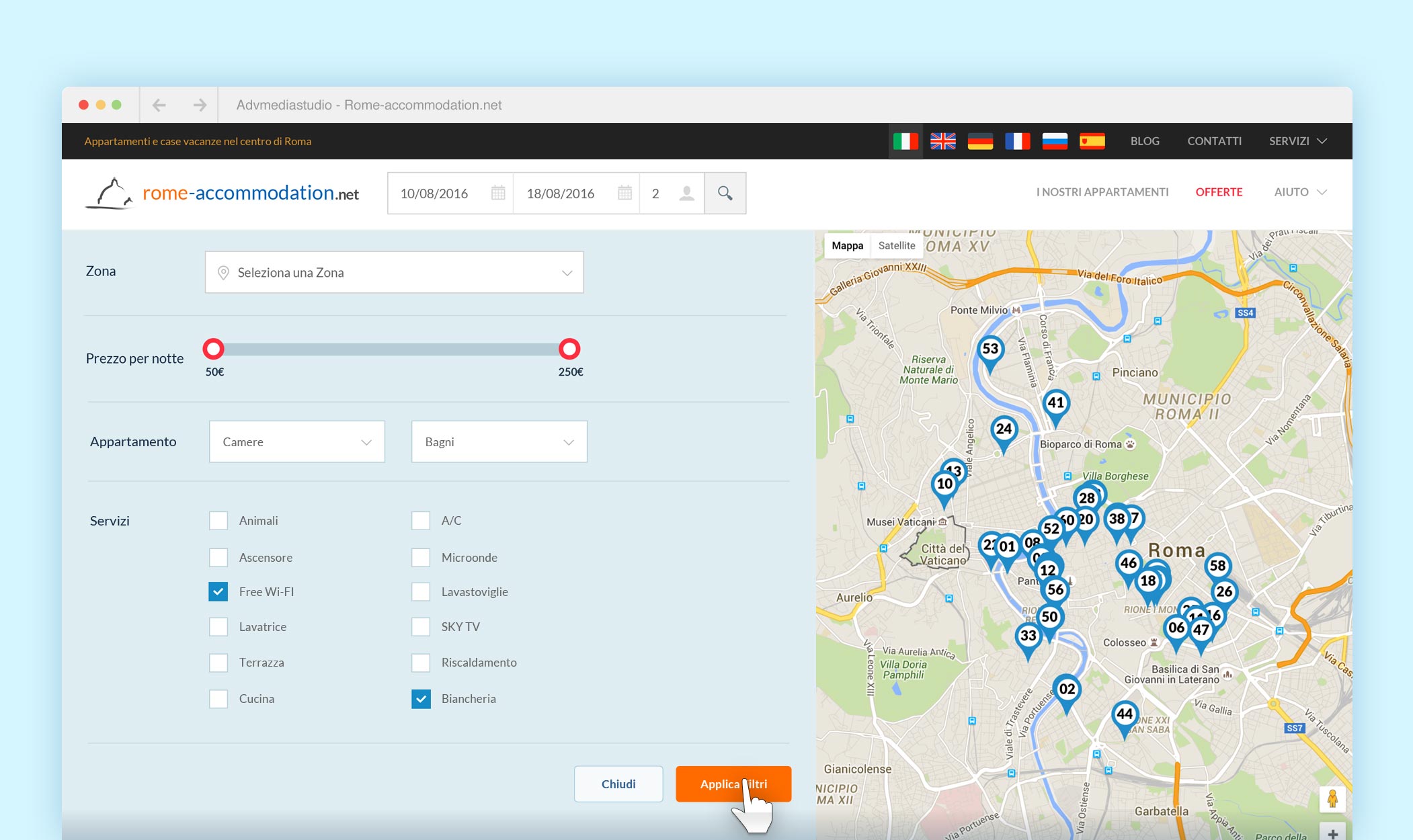The image size is (1413, 840).
Task: Expand the AIUTO menu
Action: tap(1300, 192)
